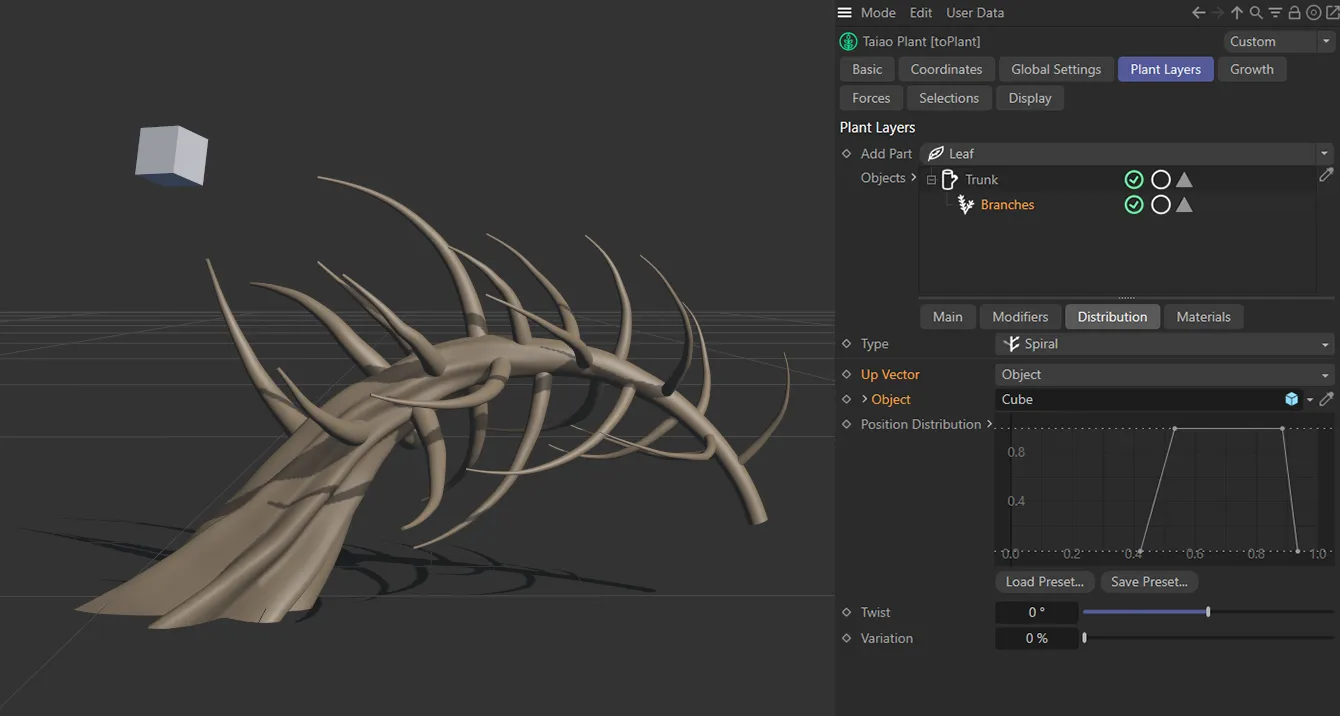Click the pencil edit icon beside the layer list
The height and width of the screenshot is (716, 1340).
[1327, 175]
